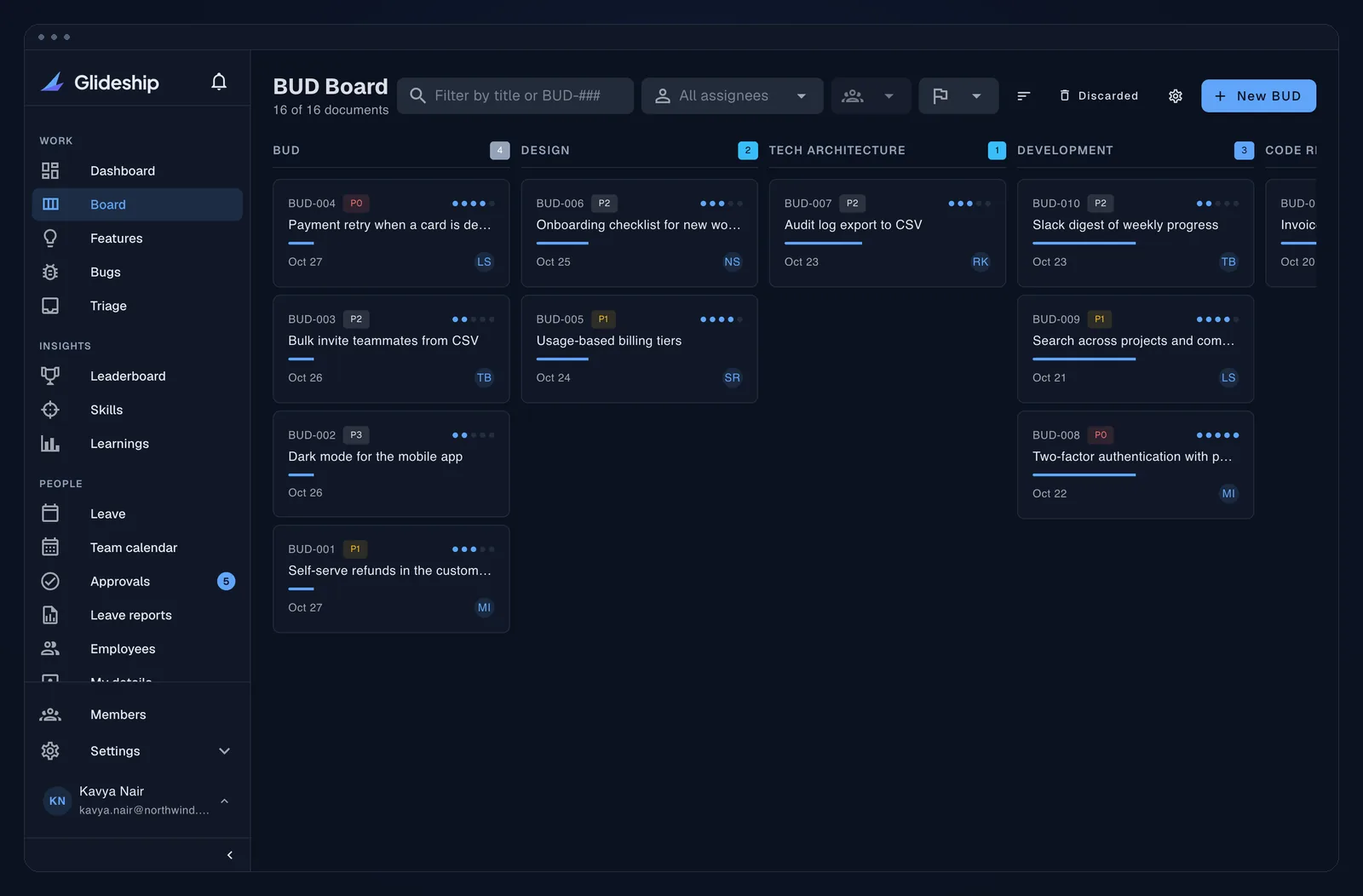Collapse the sidebar with the arrow
Screen dimensions: 1363x896
229,855
